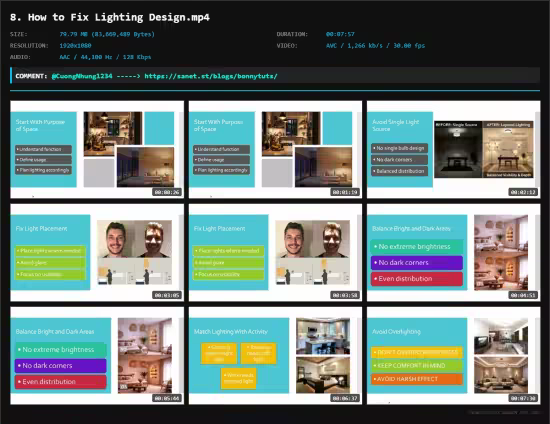Click the title '8. How to Fix Lighting Design.mp4'
550x424 pixels.
[x=110, y=17]
